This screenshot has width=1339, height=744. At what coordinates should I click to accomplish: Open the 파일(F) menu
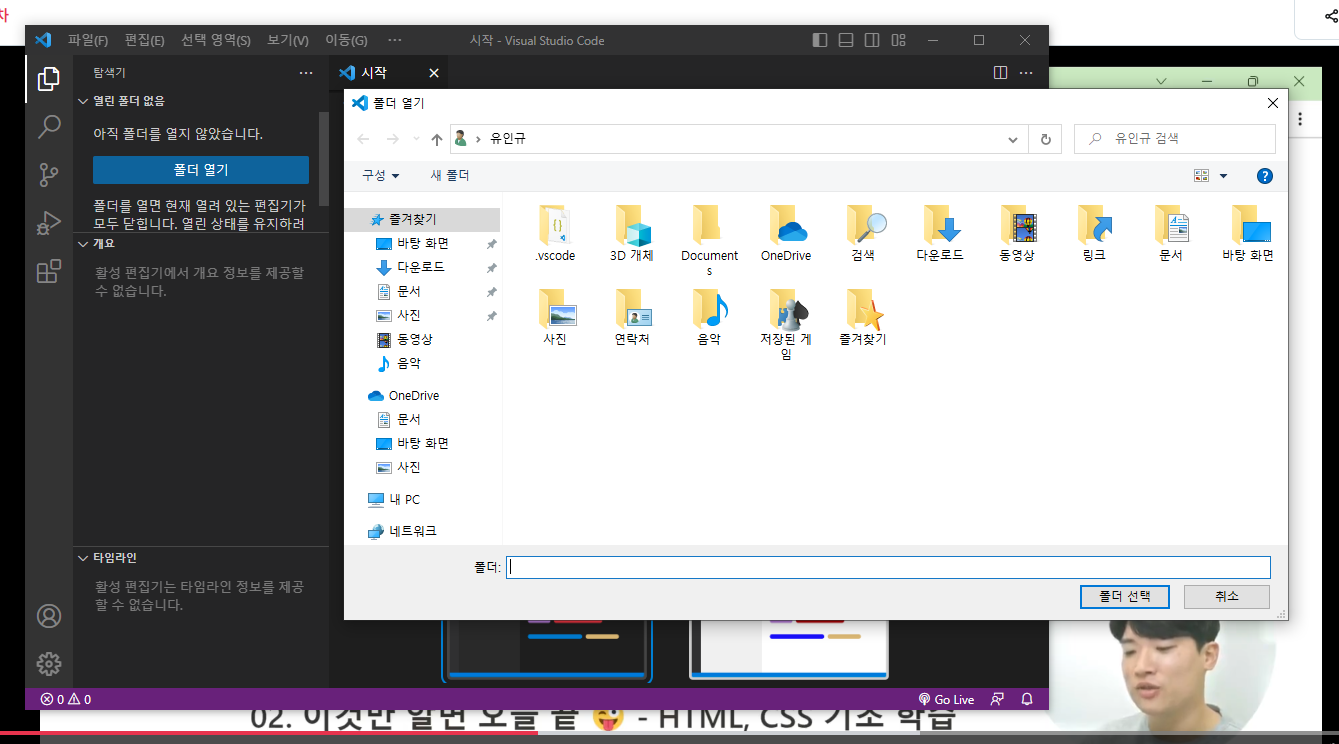pyautogui.click(x=88, y=40)
